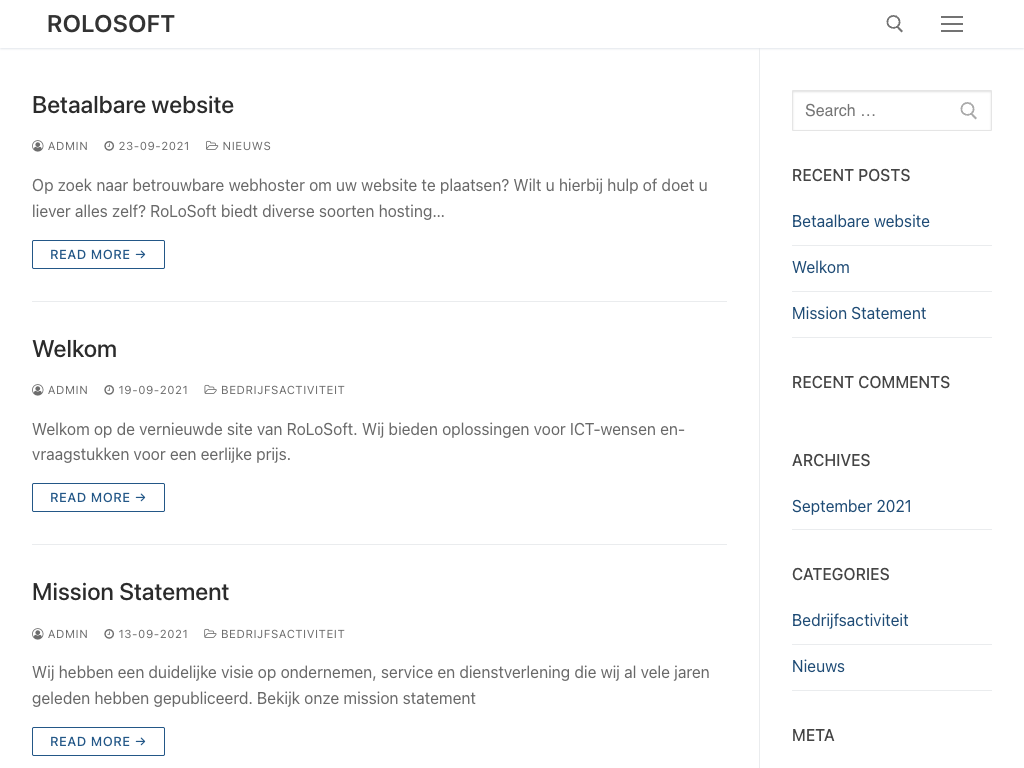Screen dimensions: 1024x768
Task: Open 'Mission Statement' in Recent Posts sidebar
Action: coord(858,313)
